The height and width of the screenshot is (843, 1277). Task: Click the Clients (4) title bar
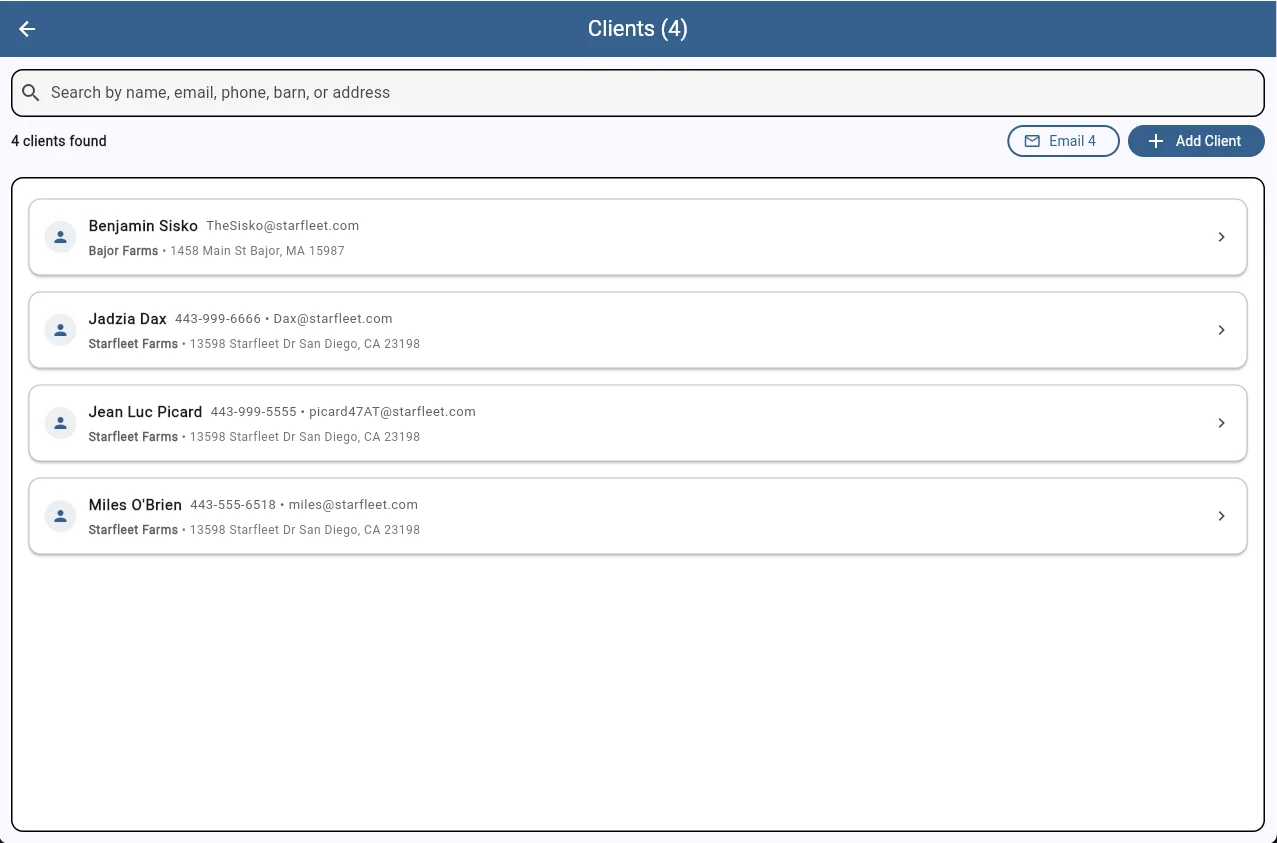tap(638, 28)
